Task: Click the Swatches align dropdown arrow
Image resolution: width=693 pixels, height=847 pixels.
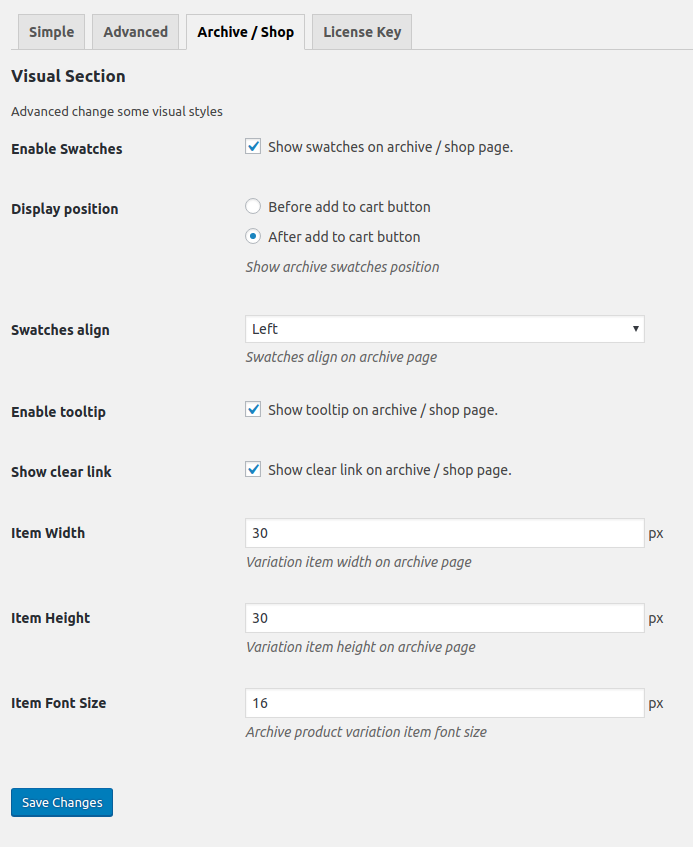Action: (636, 329)
